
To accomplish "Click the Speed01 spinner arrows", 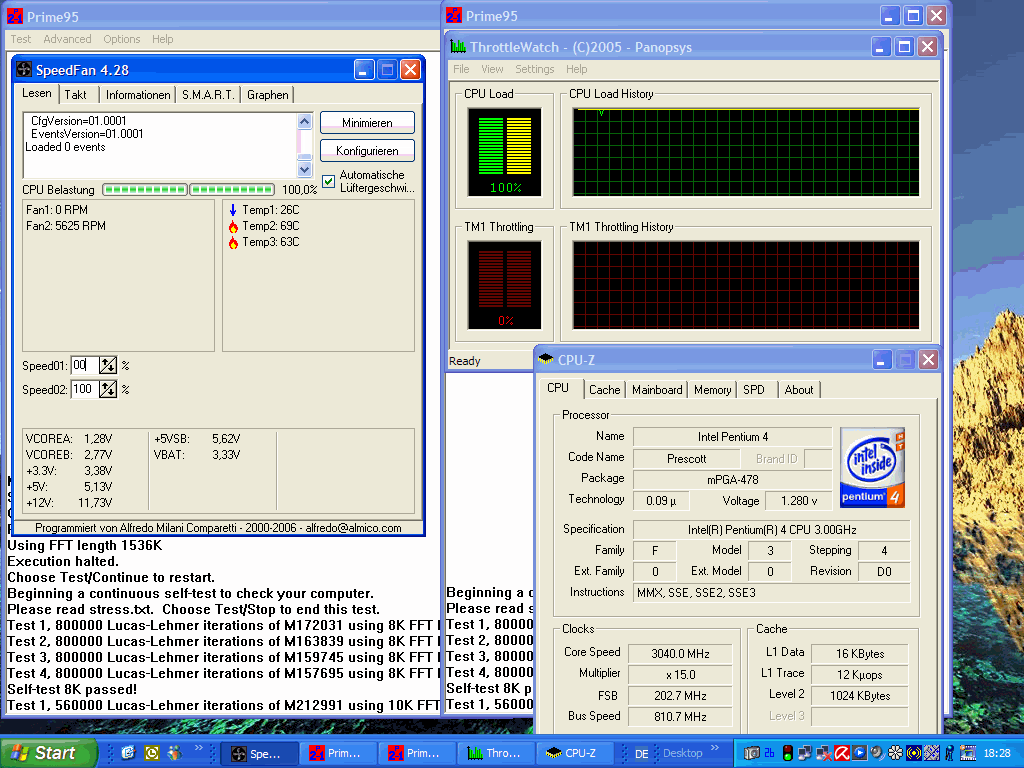I will [x=108, y=365].
